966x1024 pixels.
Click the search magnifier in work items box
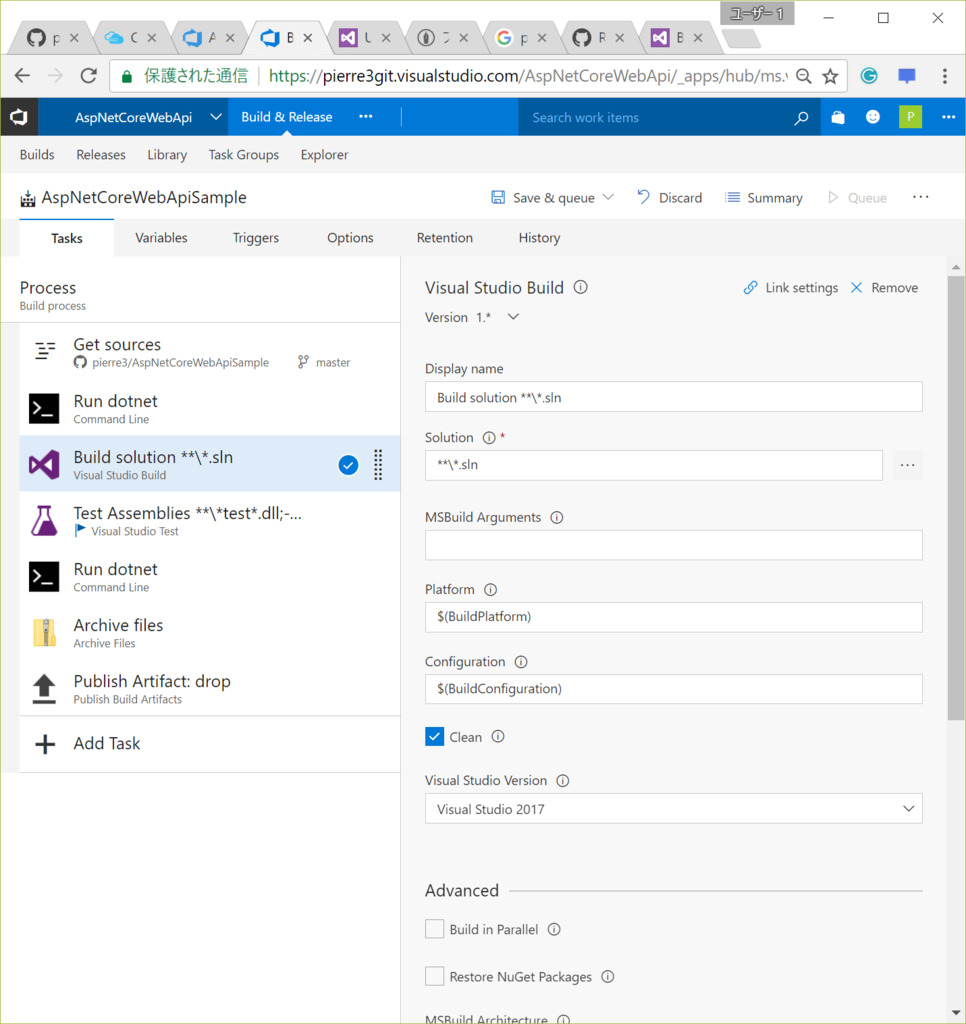pos(801,118)
